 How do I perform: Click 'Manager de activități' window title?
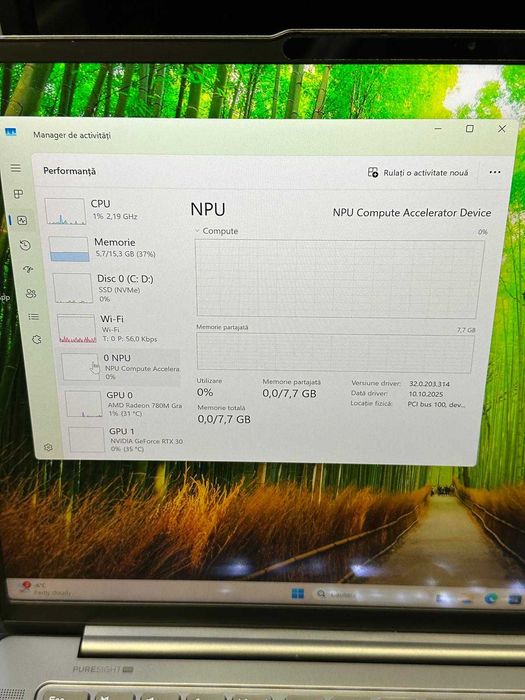pos(72,135)
